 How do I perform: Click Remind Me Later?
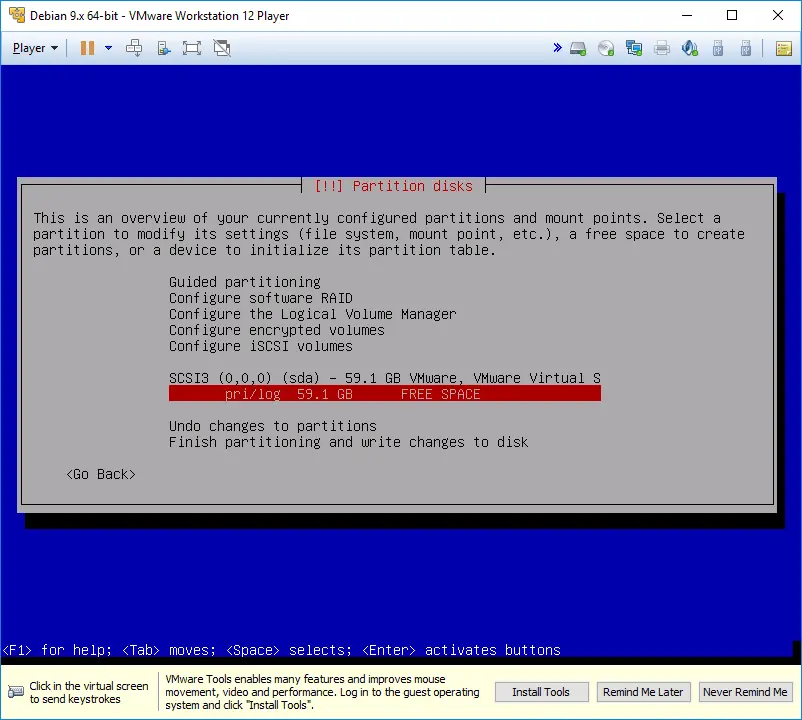643,692
